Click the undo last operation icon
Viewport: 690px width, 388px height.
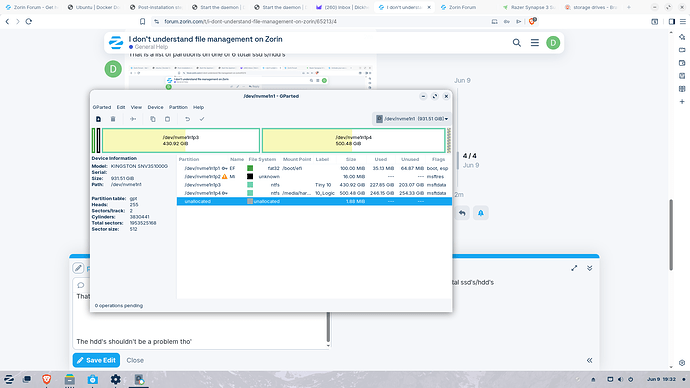187,119
